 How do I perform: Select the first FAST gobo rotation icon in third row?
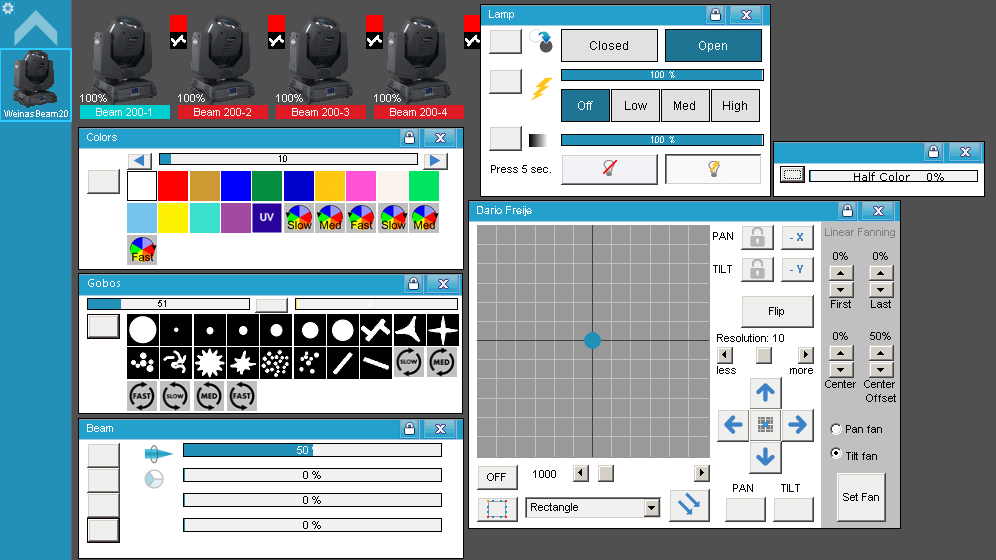click(x=142, y=396)
